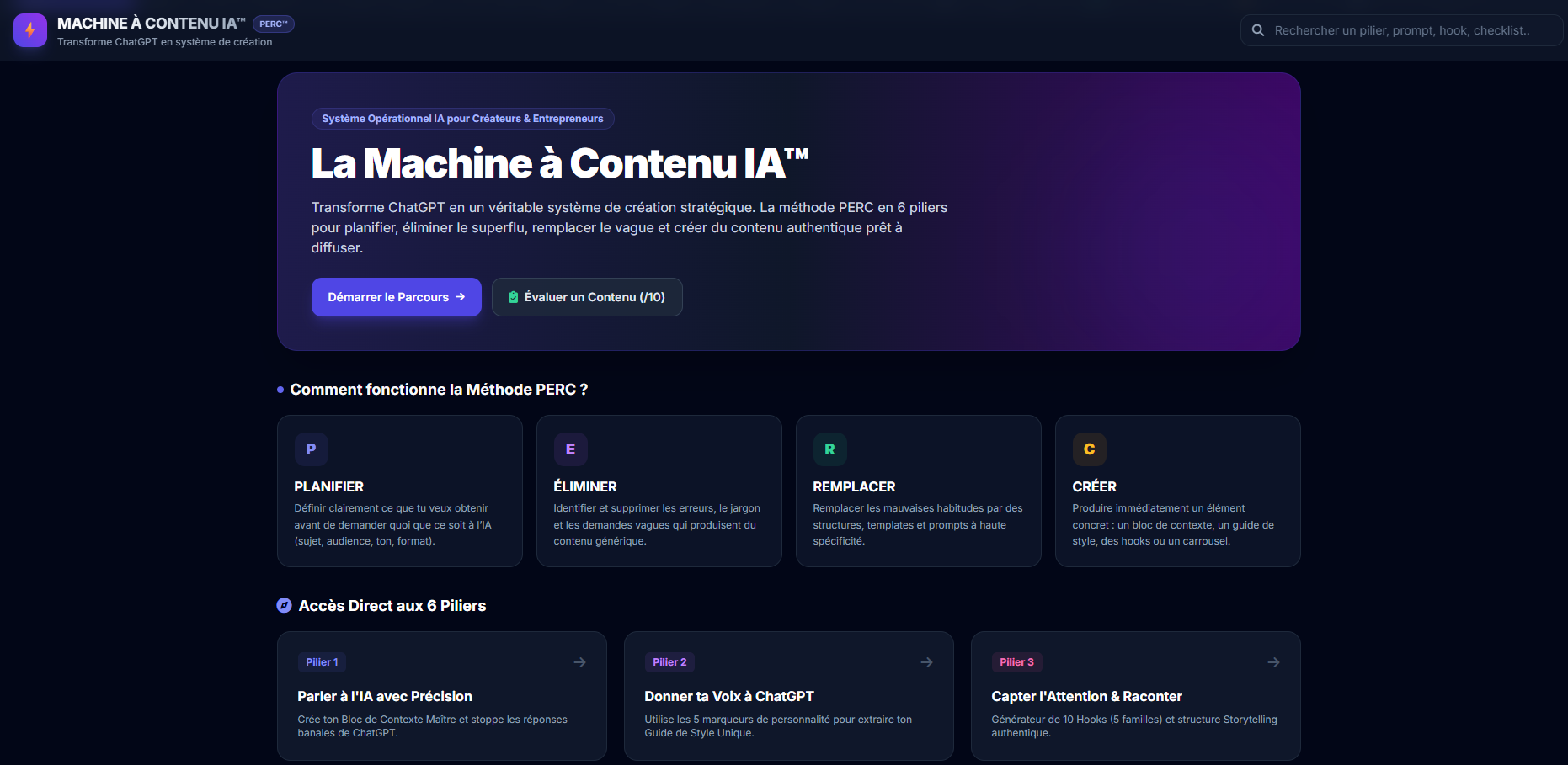The height and width of the screenshot is (765, 1568).
Task: Click the Démarrer le Parcours button
Action: 397,297
